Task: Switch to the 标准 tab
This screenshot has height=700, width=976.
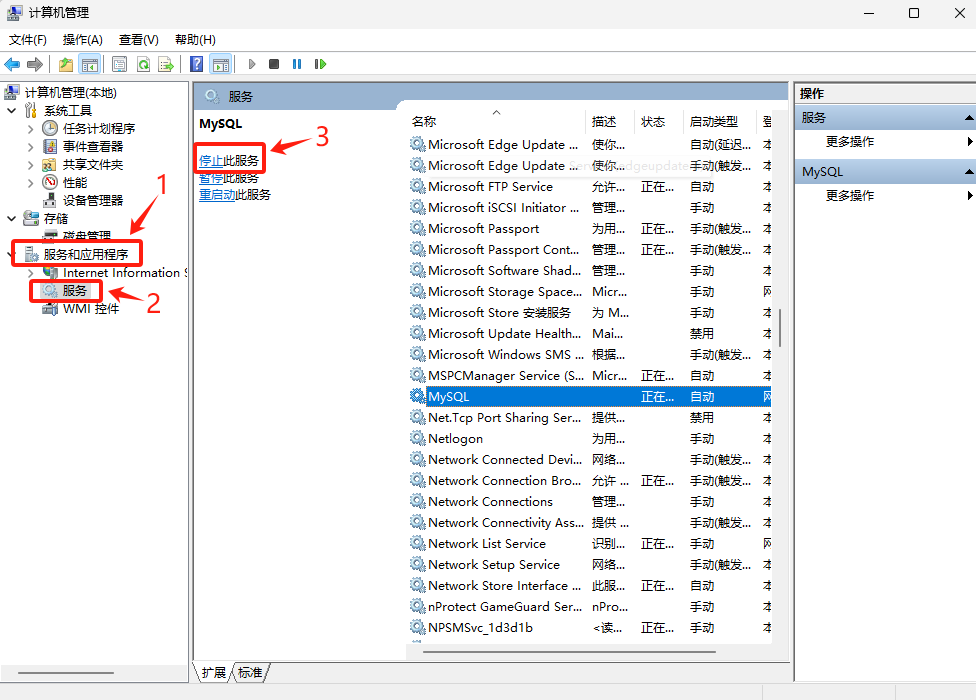Action: coord(250,673)
